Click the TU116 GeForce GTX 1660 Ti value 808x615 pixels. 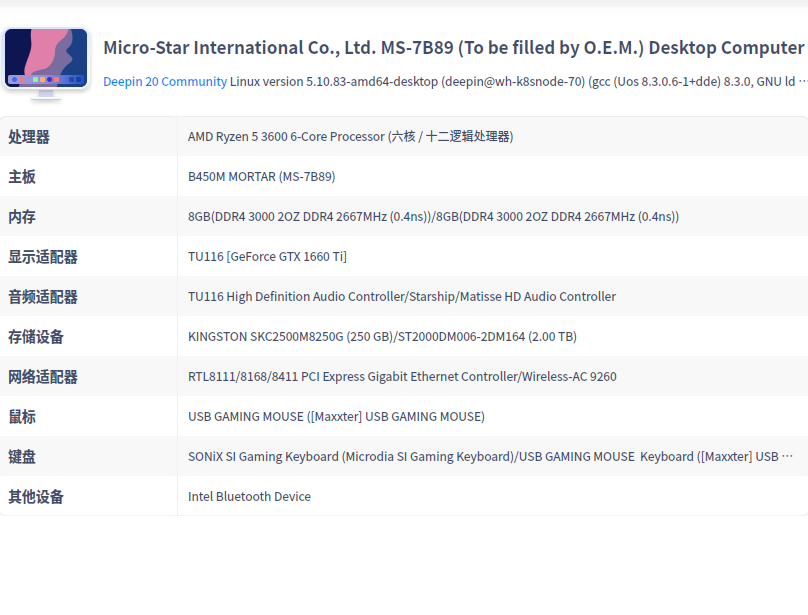click(267, 257)
